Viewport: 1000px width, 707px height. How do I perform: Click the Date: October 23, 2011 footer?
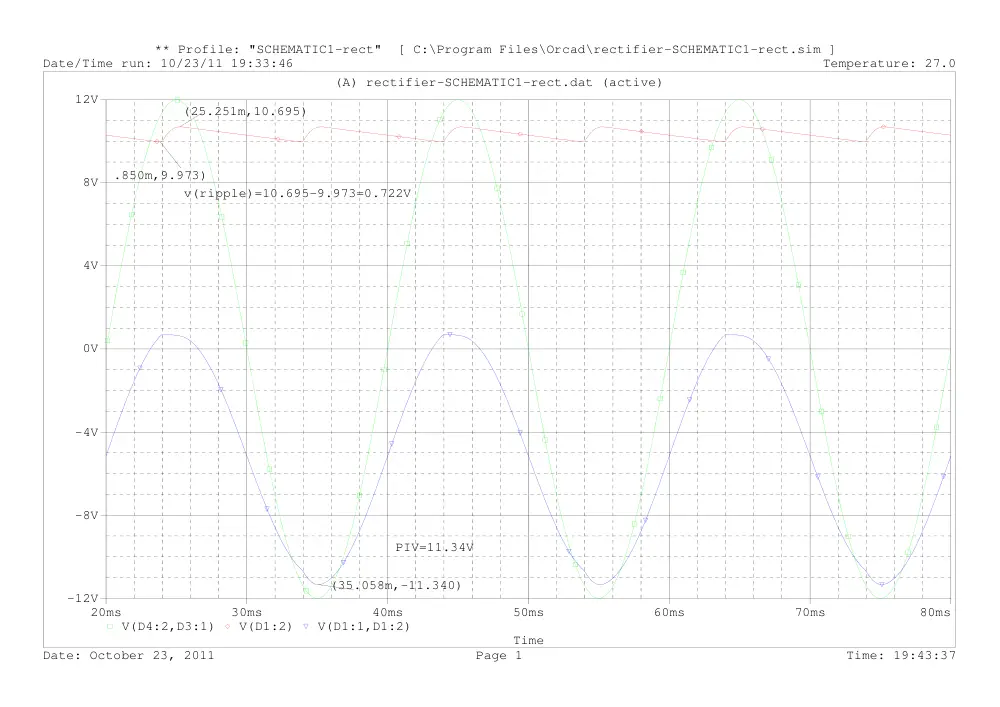[129, 655]
